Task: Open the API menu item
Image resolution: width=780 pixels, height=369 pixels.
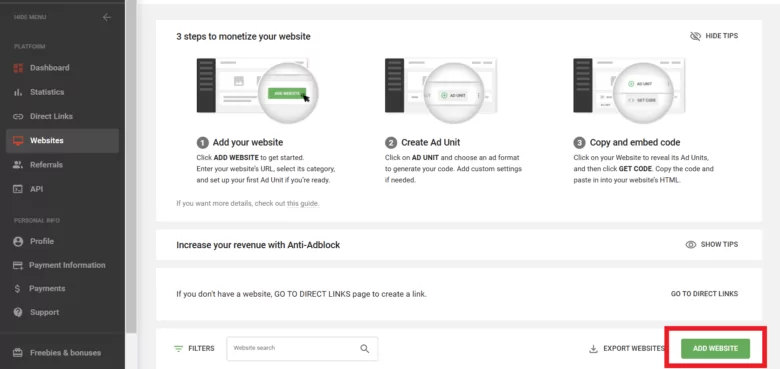Action: 62,189
